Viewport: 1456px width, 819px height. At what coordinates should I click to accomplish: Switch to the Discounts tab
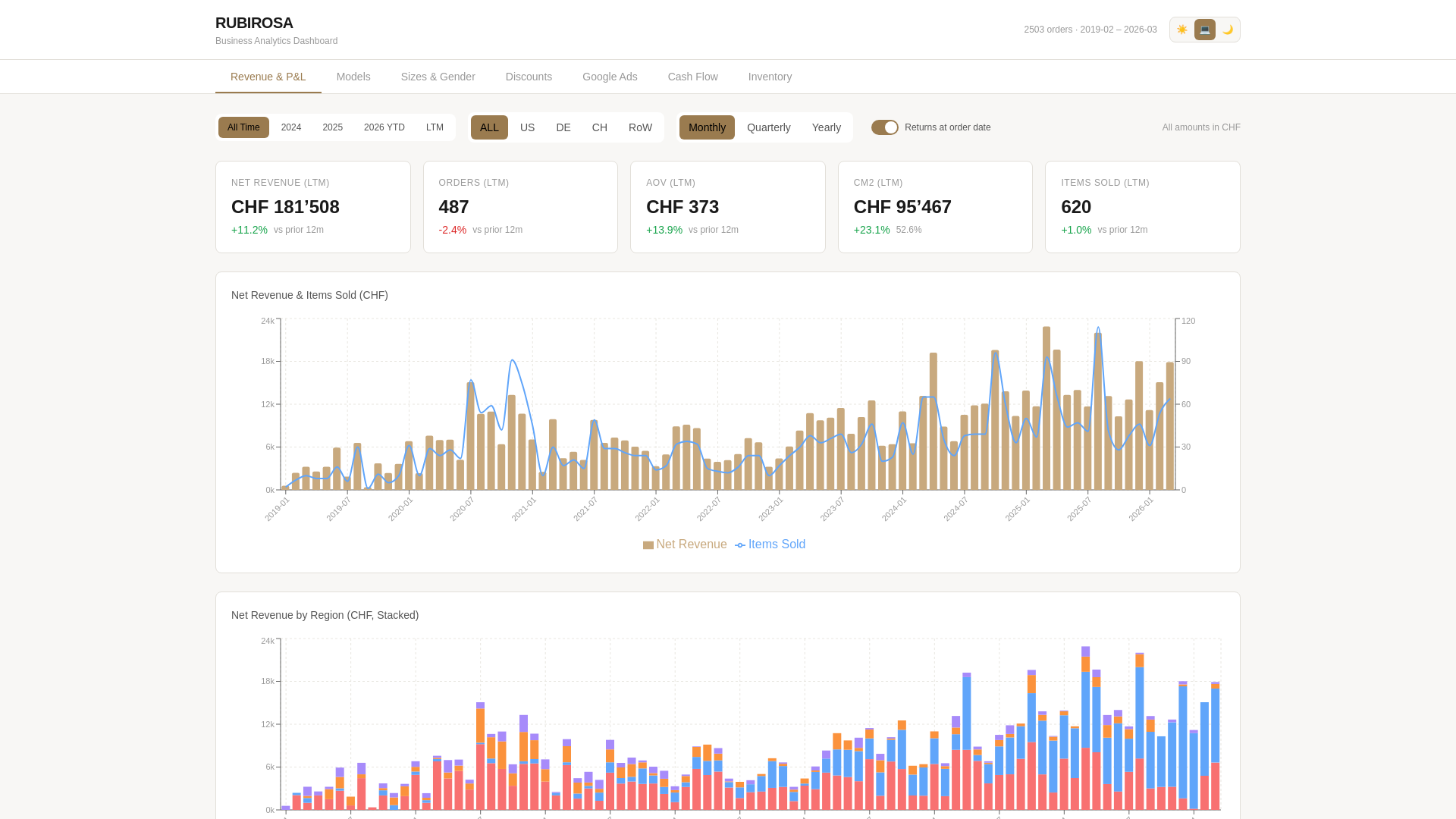(x=529, y=77)
